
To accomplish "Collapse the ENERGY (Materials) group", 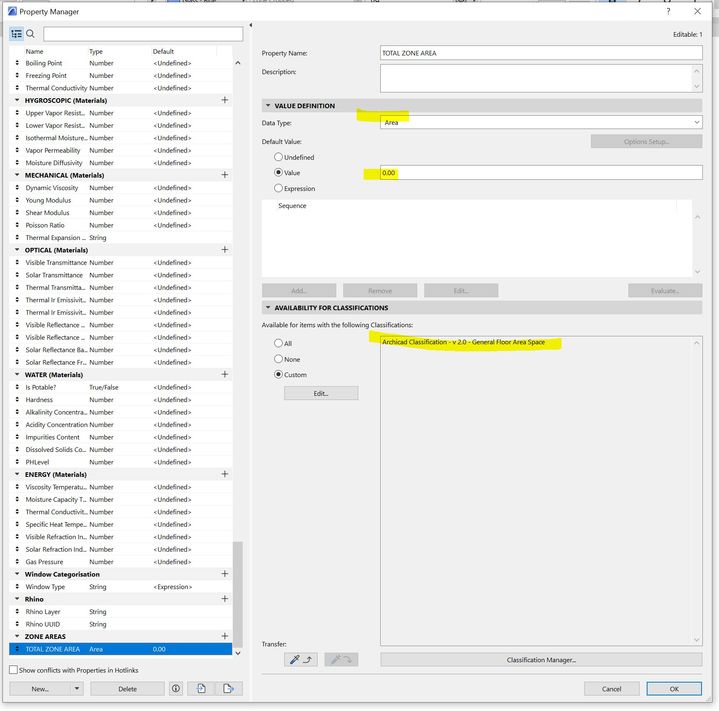I will 17,474.
